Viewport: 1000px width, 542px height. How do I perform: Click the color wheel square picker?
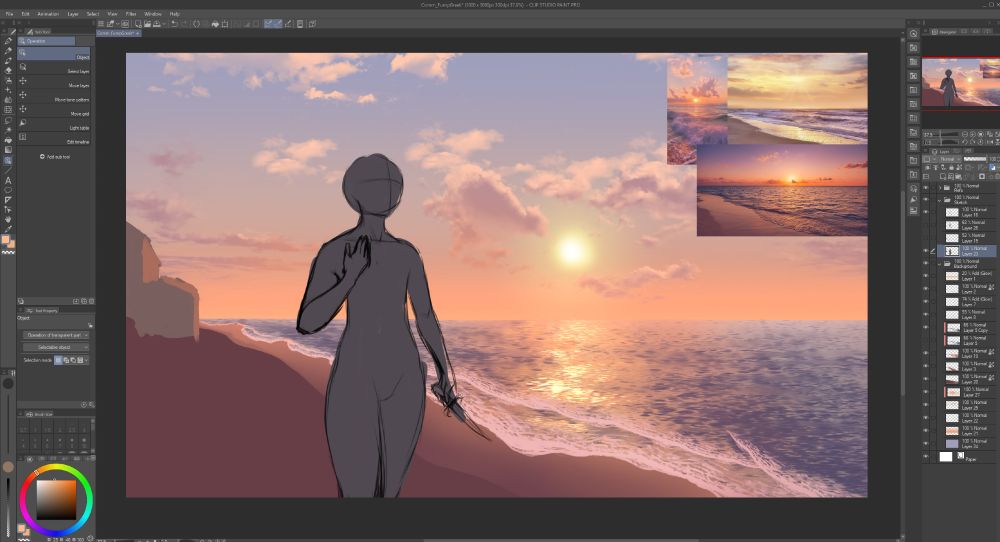pos(56,500)
